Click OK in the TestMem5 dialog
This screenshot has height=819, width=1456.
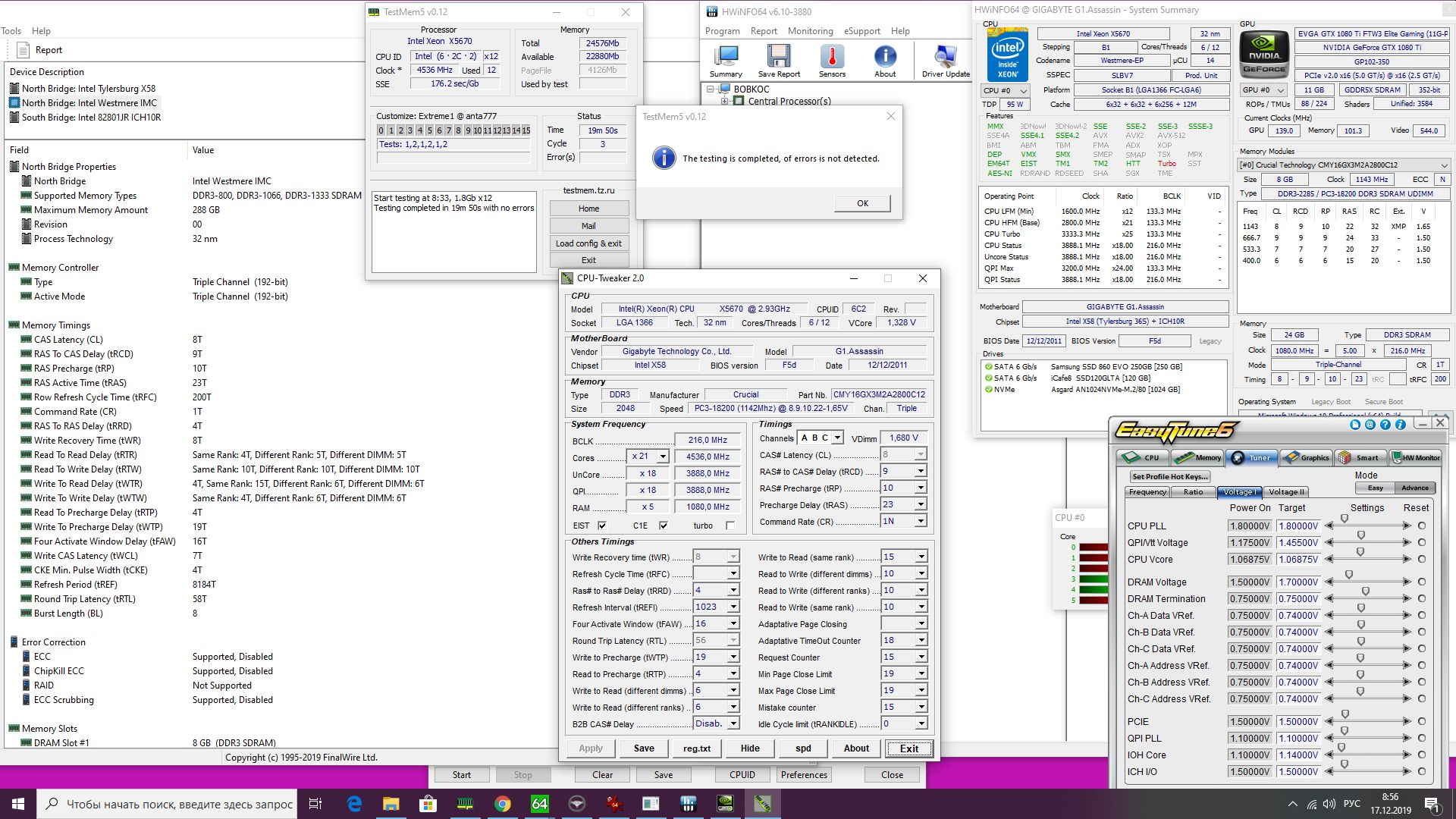[862, 203]
